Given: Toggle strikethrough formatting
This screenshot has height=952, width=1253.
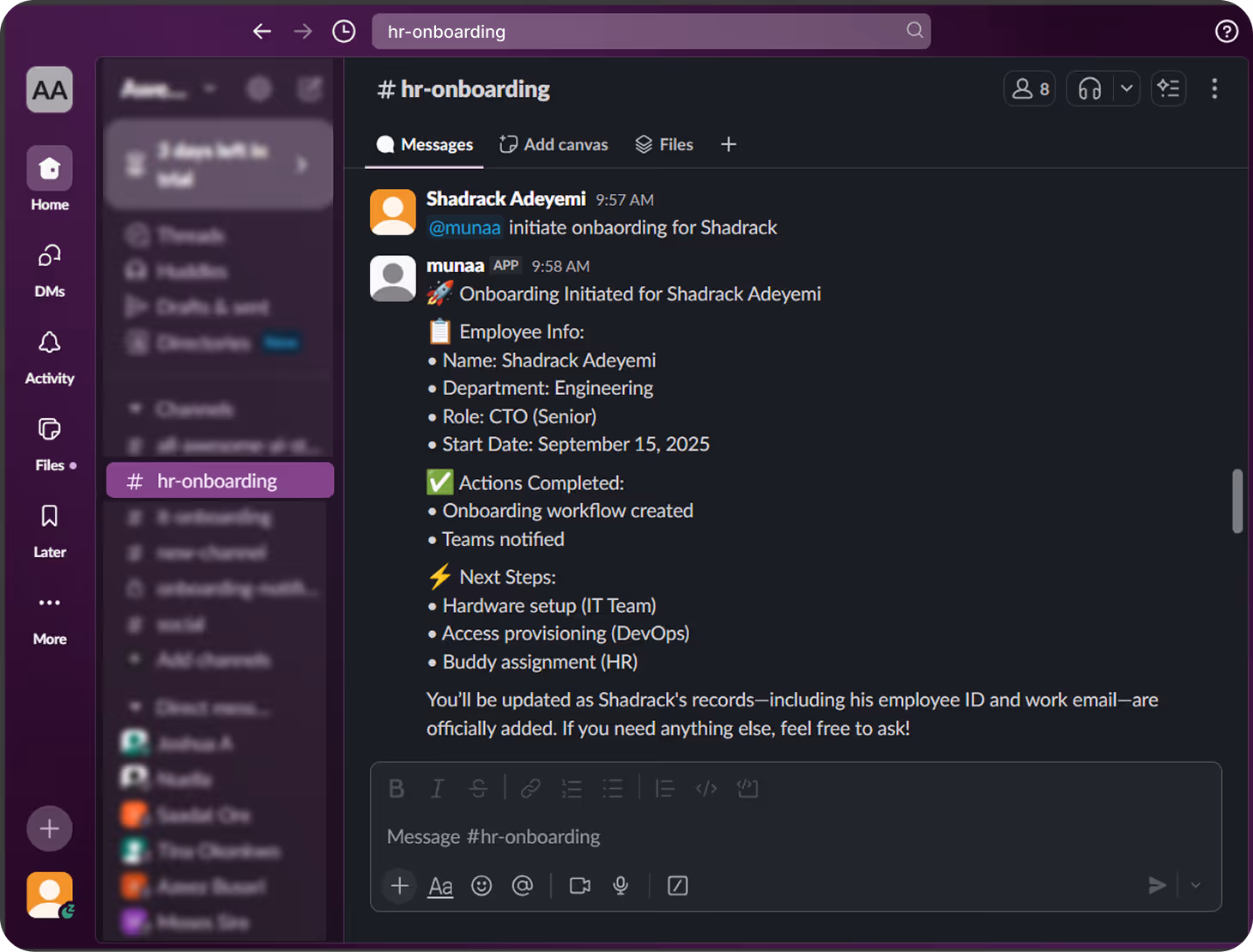Looking at the screenshot, I should tap(478, 788).
